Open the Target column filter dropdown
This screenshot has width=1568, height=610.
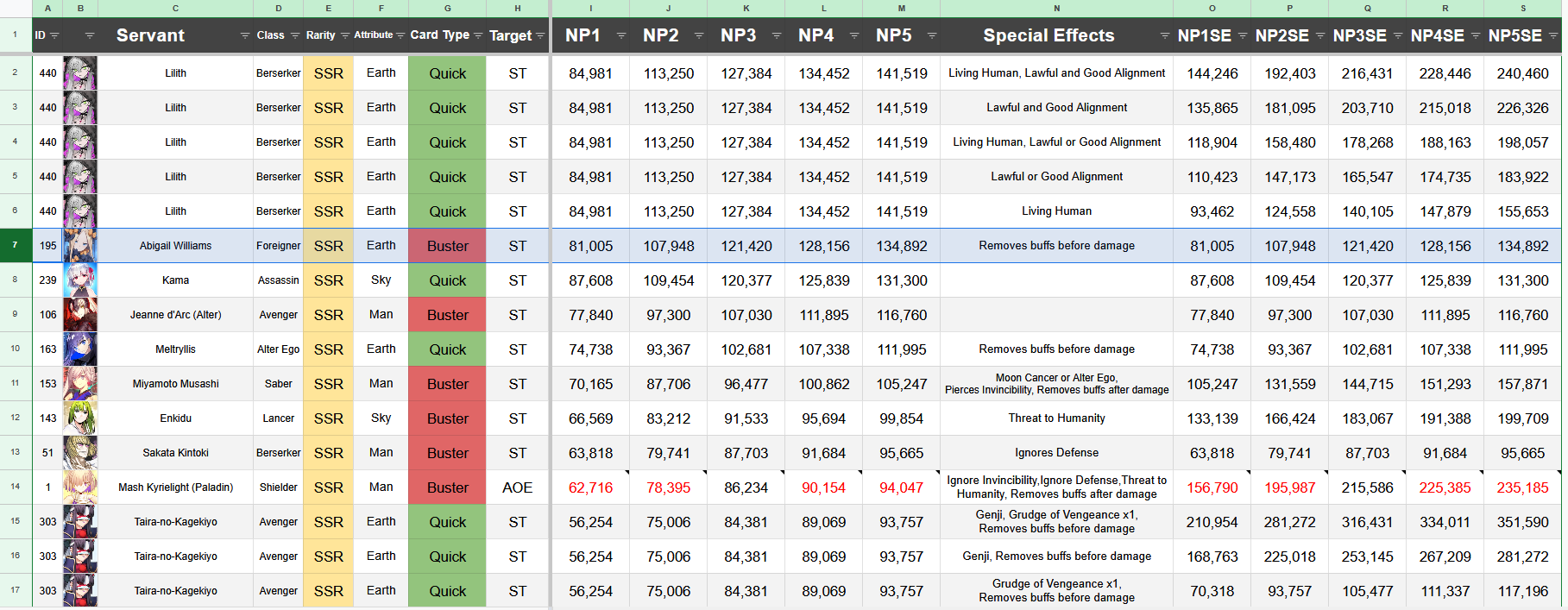point(540,35)
